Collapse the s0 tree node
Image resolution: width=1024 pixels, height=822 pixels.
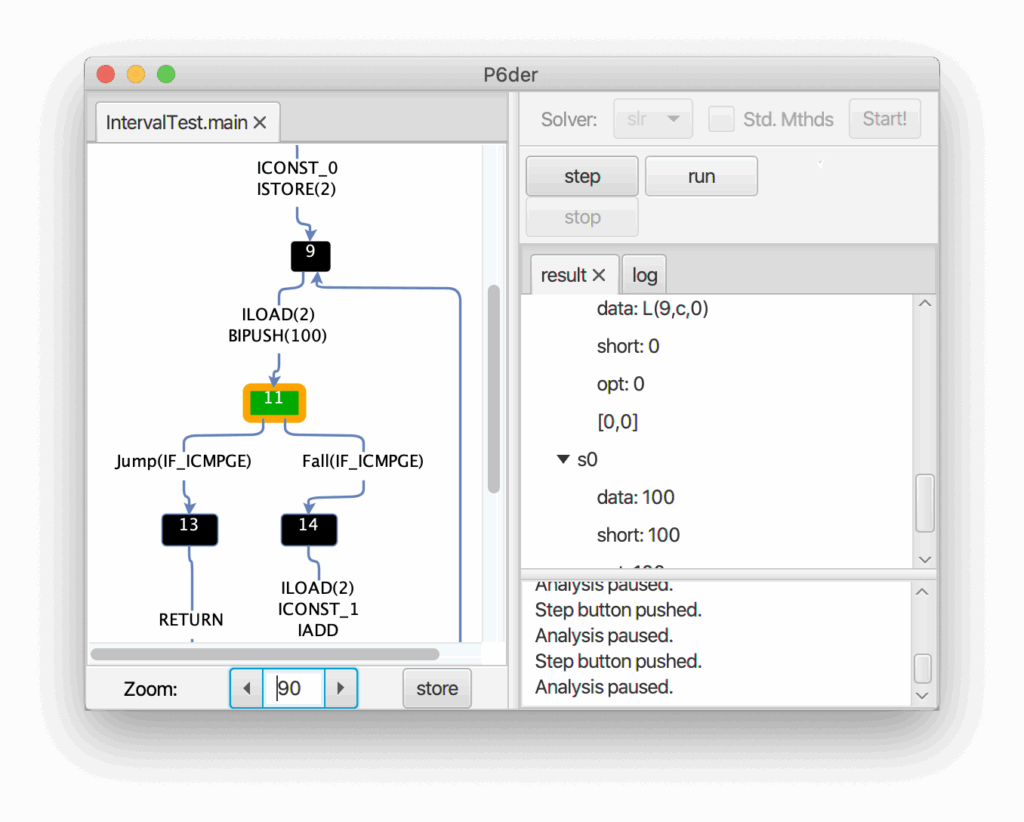[x=563, y=460]
